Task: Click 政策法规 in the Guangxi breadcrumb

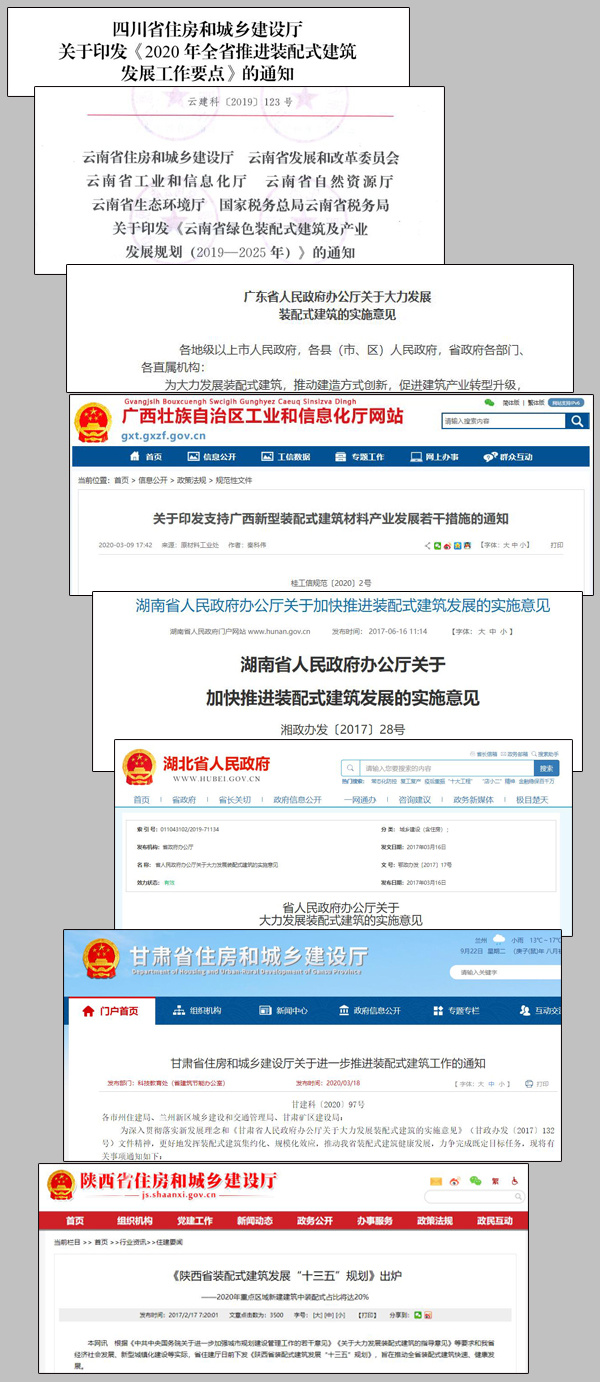Action: click(x=192, y=481)
